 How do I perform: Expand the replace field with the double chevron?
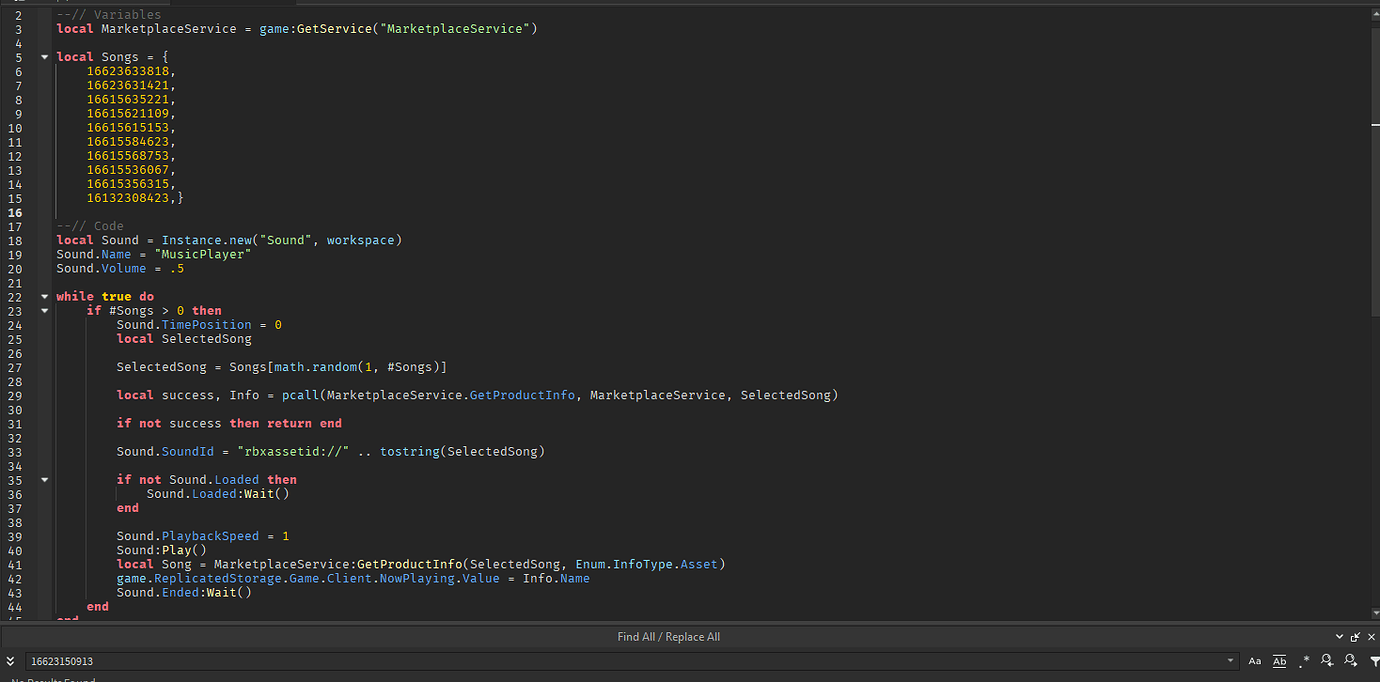point(10,661)
